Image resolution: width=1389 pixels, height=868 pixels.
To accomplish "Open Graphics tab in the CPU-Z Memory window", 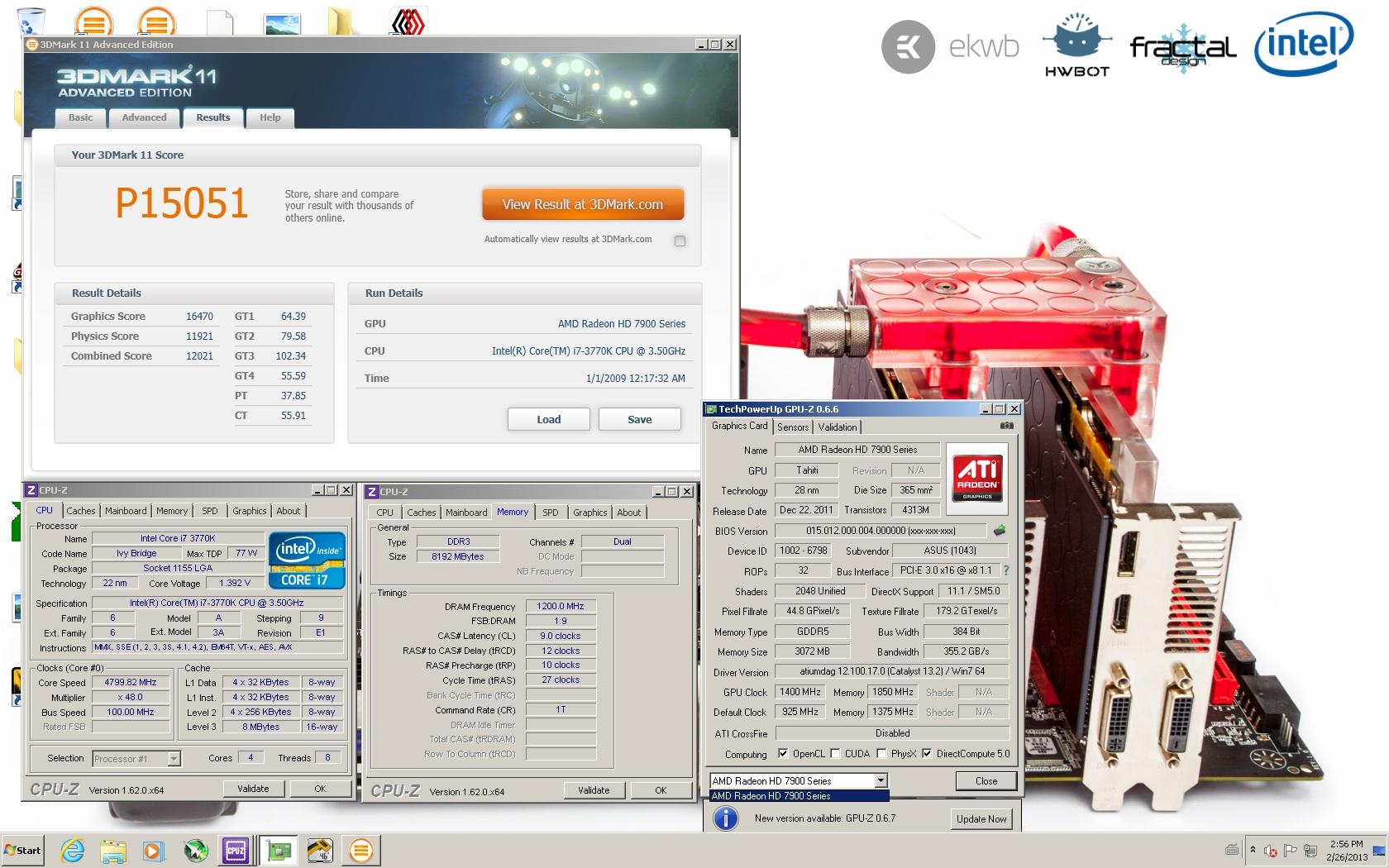I will click(589, 513).
